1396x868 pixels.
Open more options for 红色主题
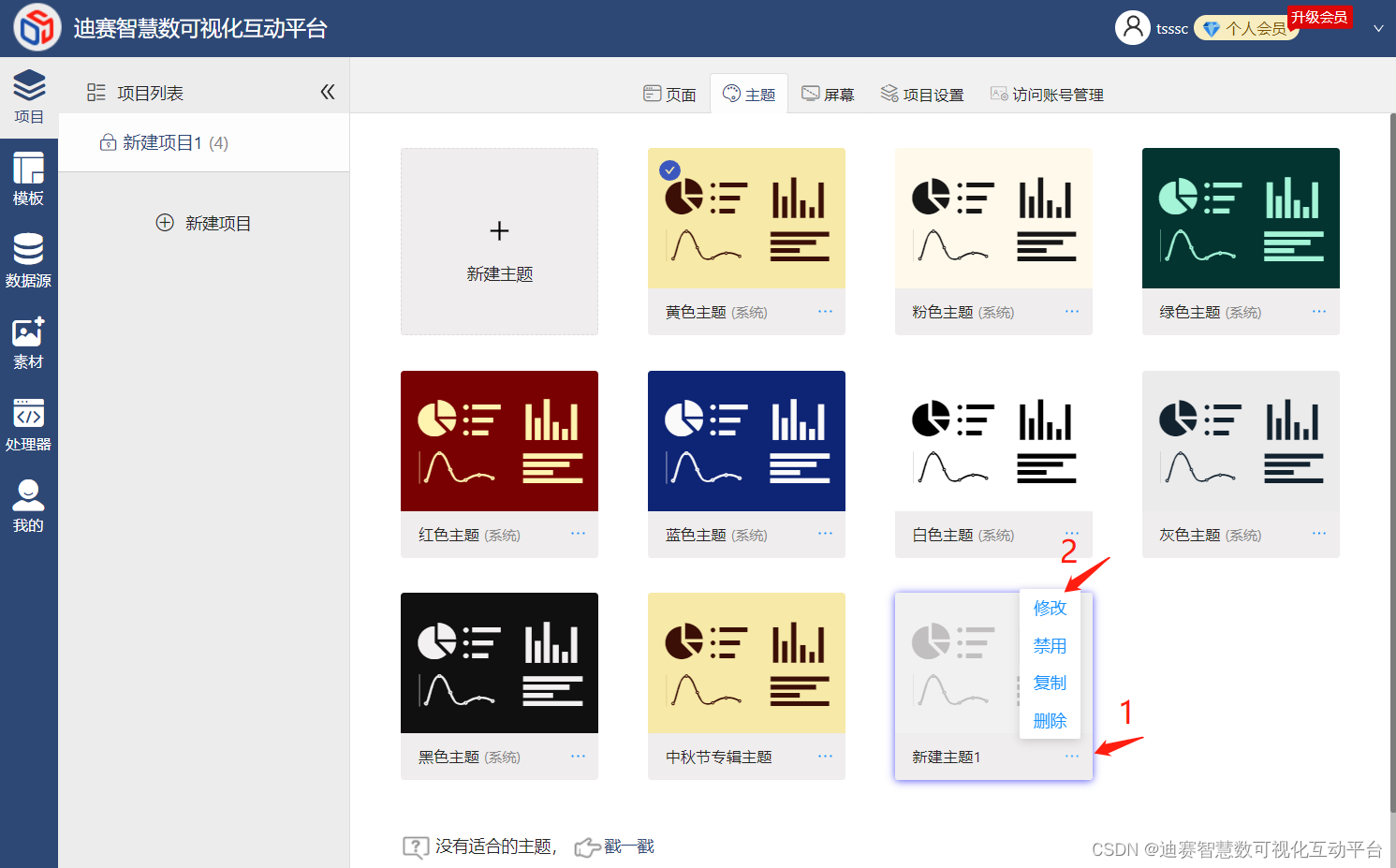pyautogui.click(x=578, y=533)
